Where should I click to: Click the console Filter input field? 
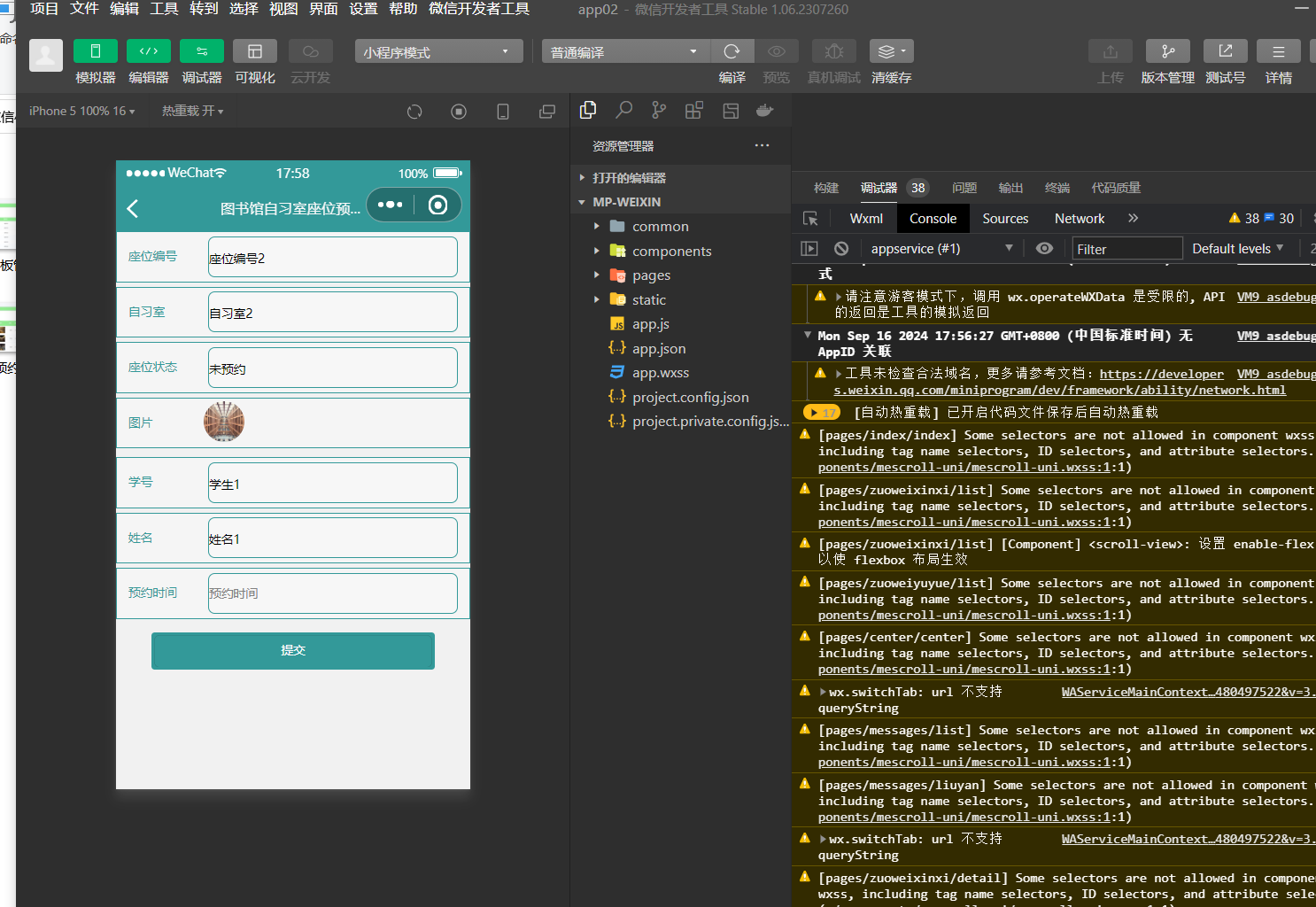click(1126, 249)
